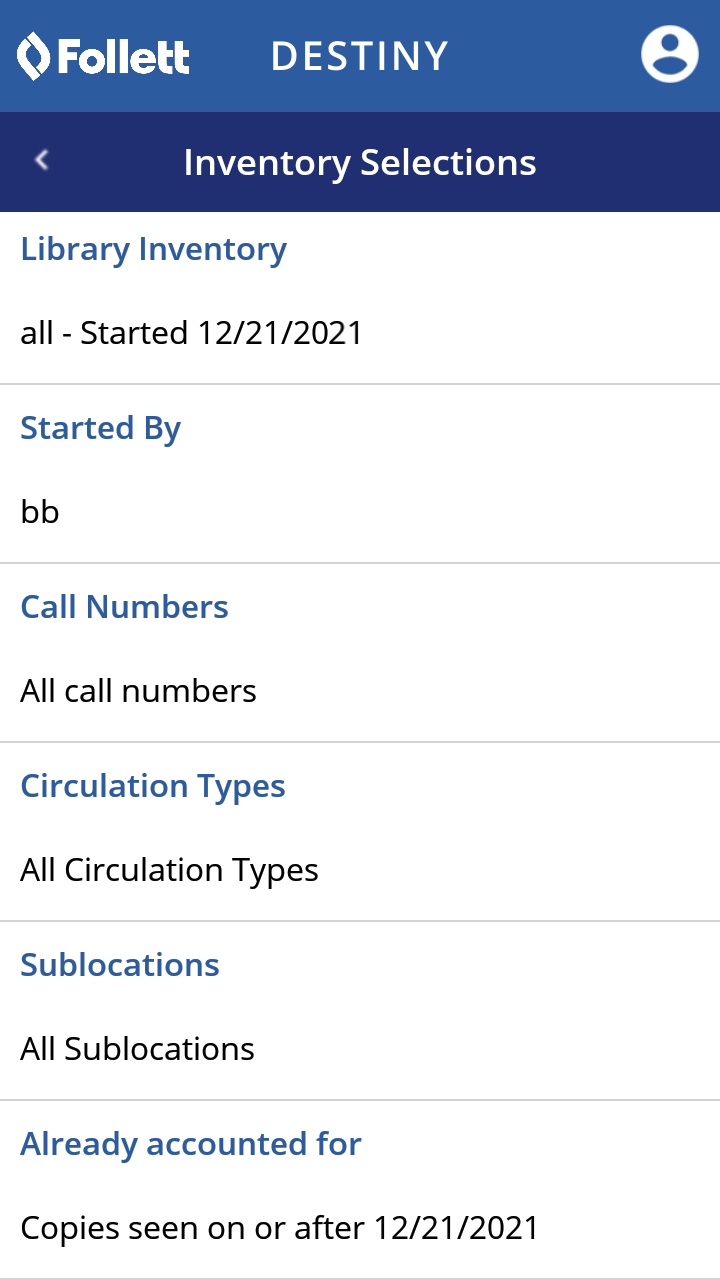Open the 'all - Started 12/21/2021' inventory value
This screenshot has height=1280, width=720.
[191, 332]
